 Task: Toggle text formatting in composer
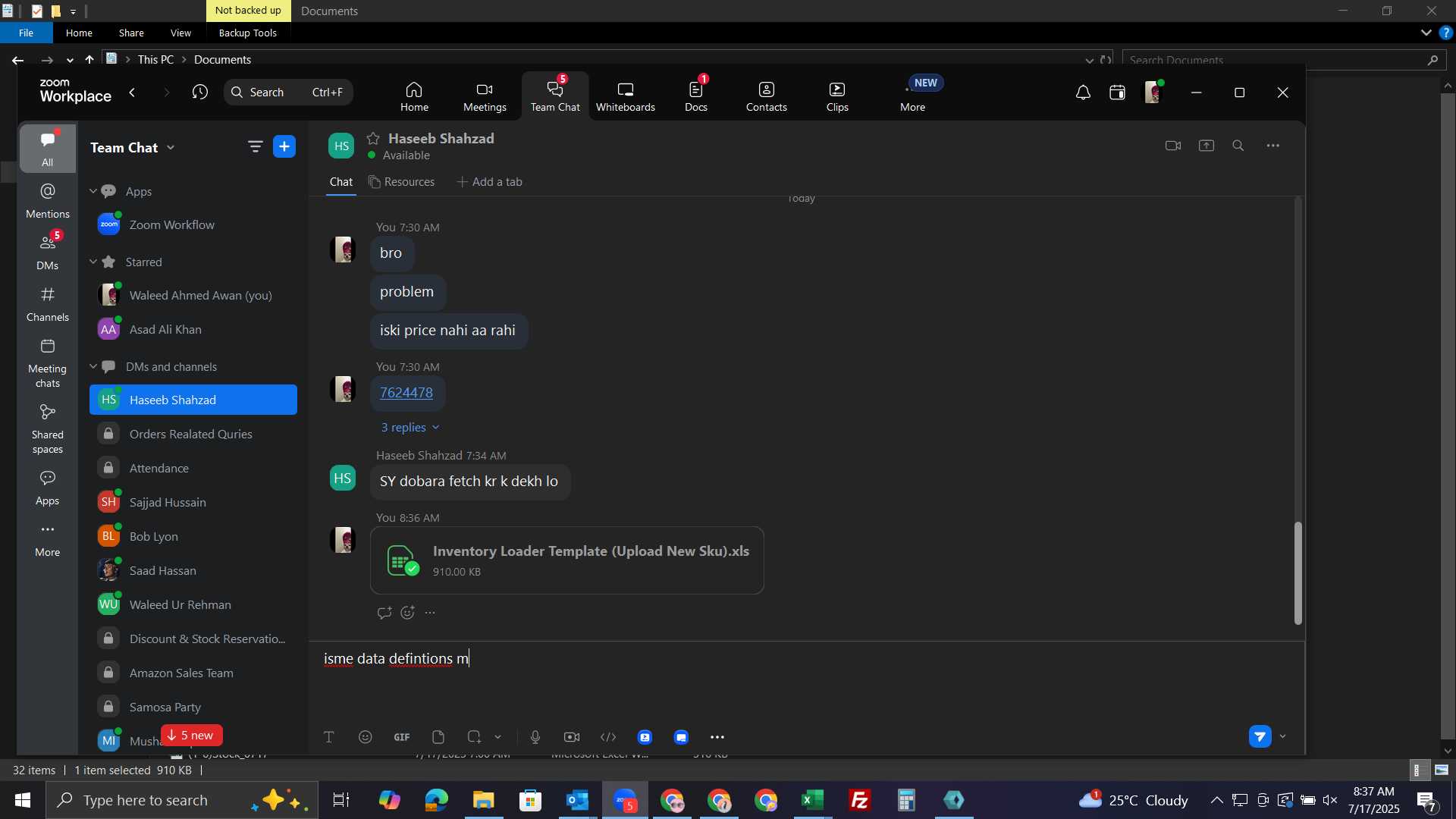329,737
